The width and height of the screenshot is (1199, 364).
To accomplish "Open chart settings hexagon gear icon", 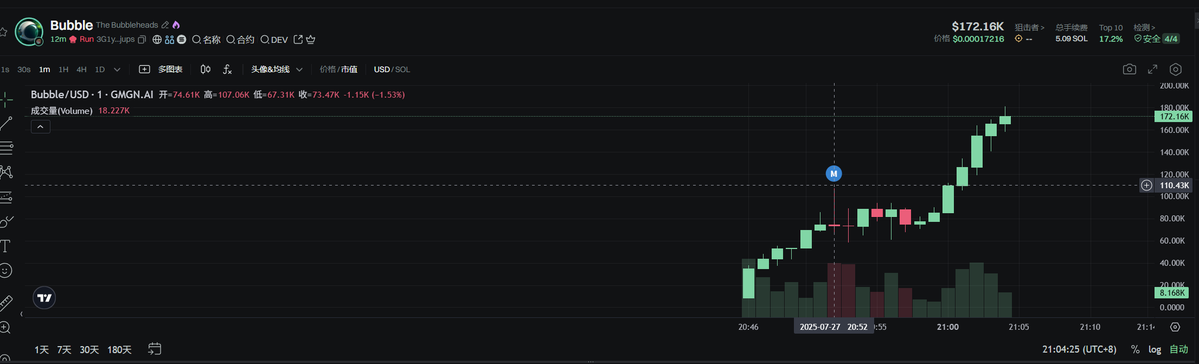I will [1175, 70].
